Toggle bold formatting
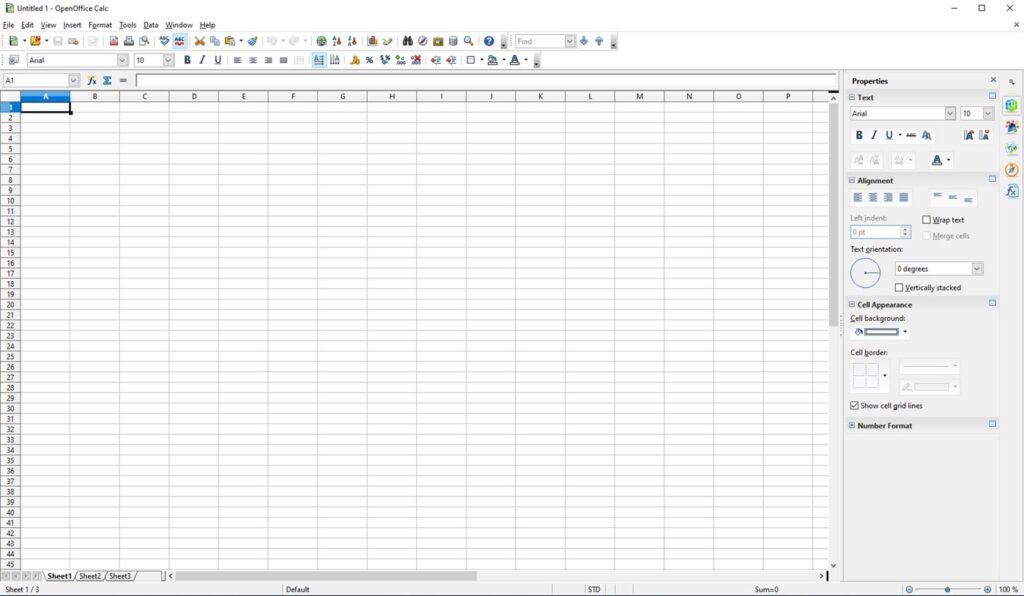The width and height of the screenshot is (1024, 596). click(187, 60)
